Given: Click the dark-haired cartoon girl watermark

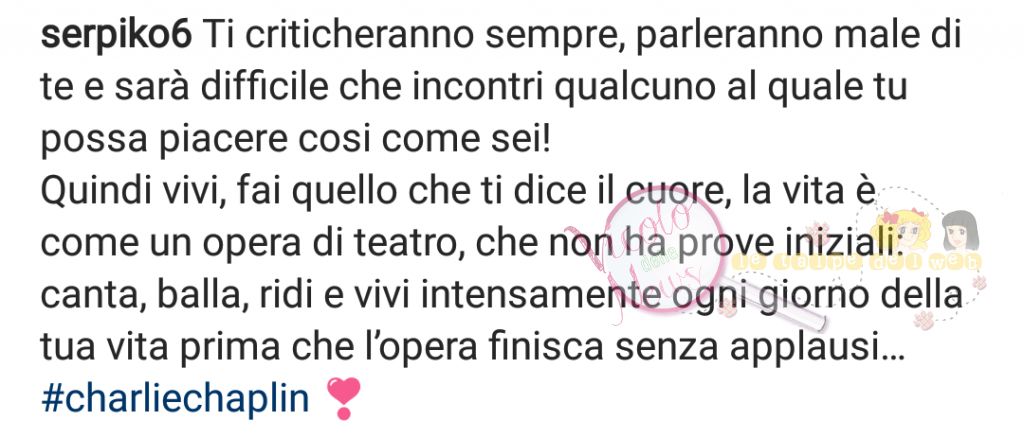Looking at the screenshot, I should coord(959,230).
